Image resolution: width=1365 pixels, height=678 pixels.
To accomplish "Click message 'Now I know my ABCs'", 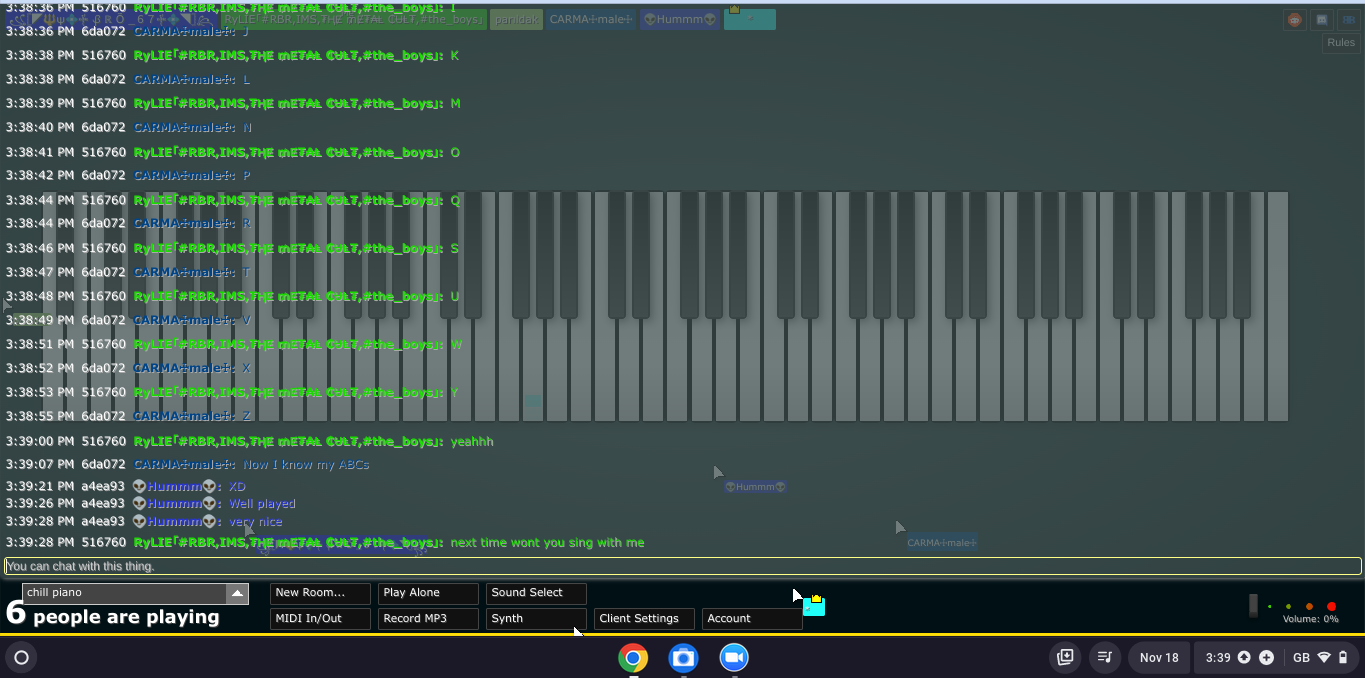I will (x=306, y=465).
